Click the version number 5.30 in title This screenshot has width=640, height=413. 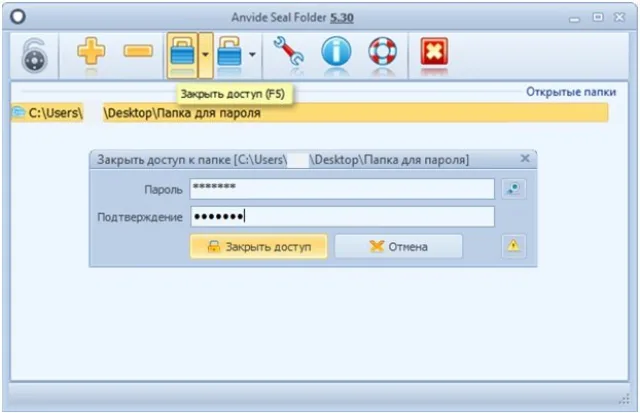coord(342,18)
